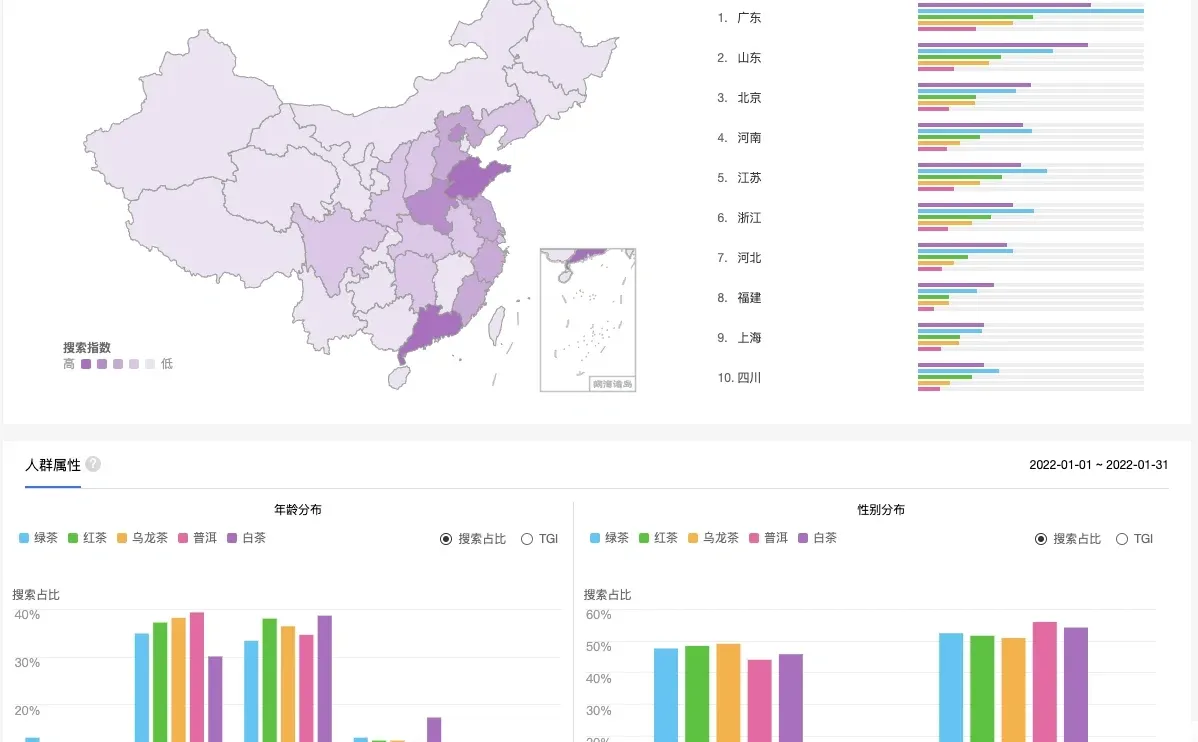1198x742 pixels.
Task: Toggle 绿茶 legend in 年龄分布 chart
Action: pos(38,538)
